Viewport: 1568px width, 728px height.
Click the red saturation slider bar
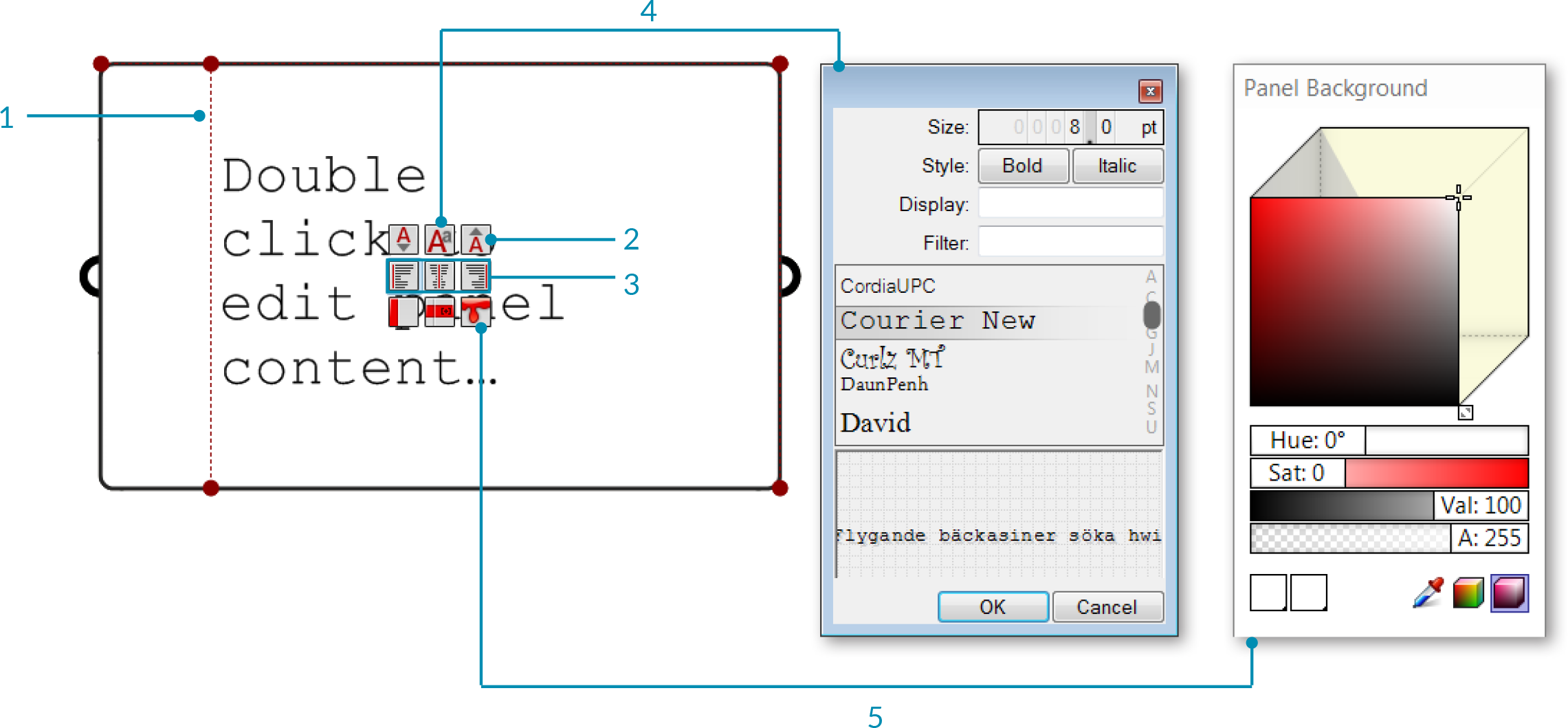[1435, 473]
